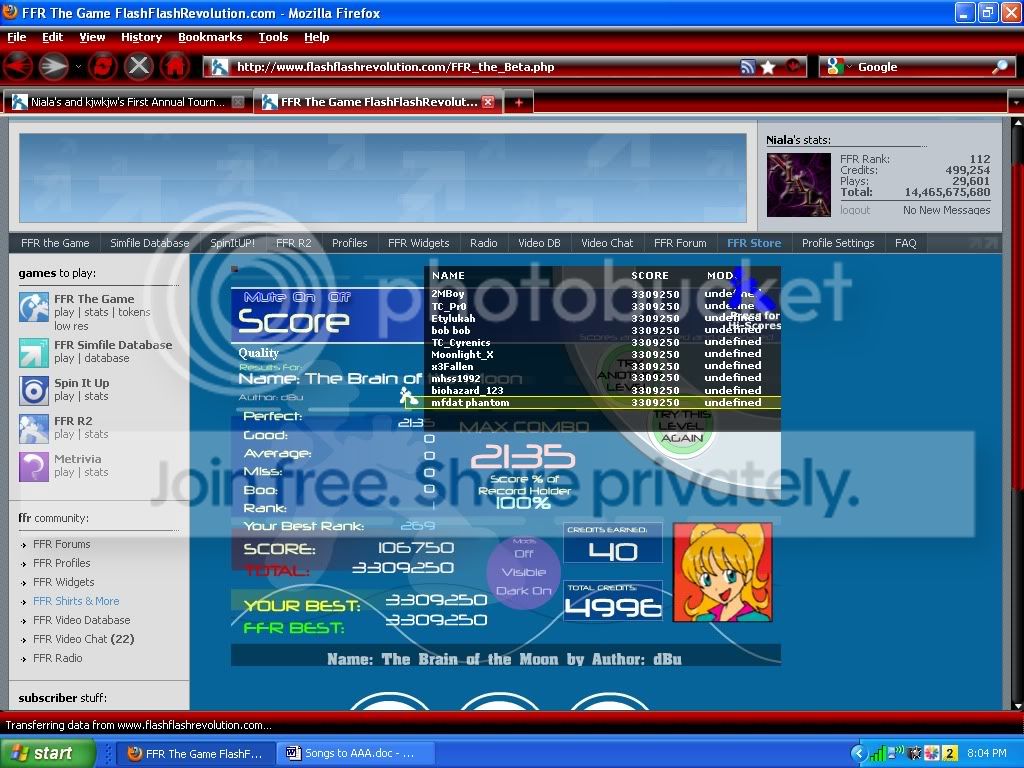Image resolution: width=1024 pixels, height=768 pixels.
Task: Switch to Niala's and kjwkjw's Tournament tab
Action: 120,102
